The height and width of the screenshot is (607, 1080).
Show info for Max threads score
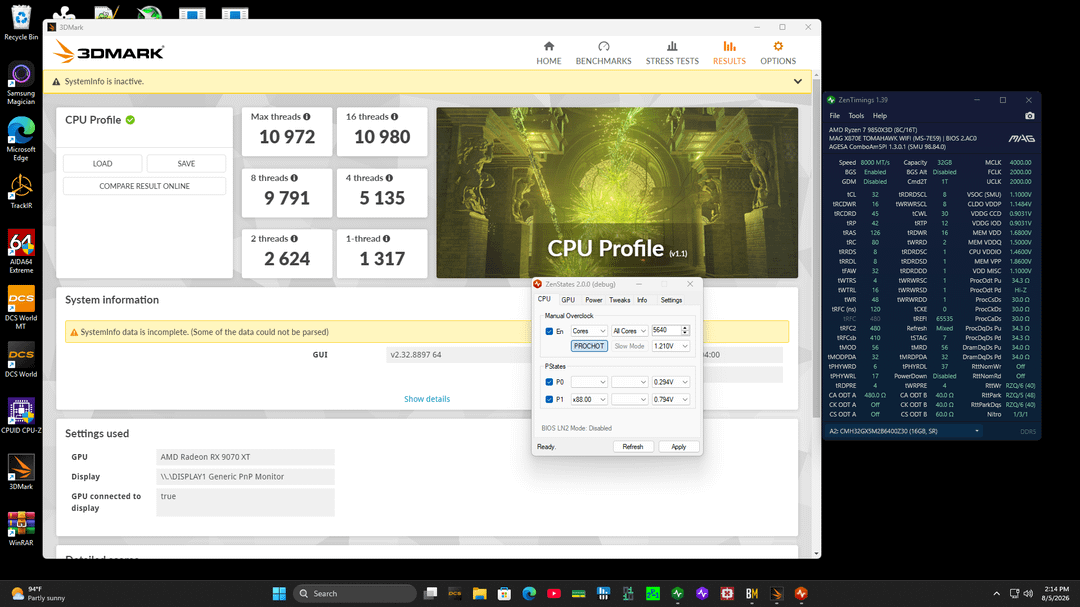307,117
